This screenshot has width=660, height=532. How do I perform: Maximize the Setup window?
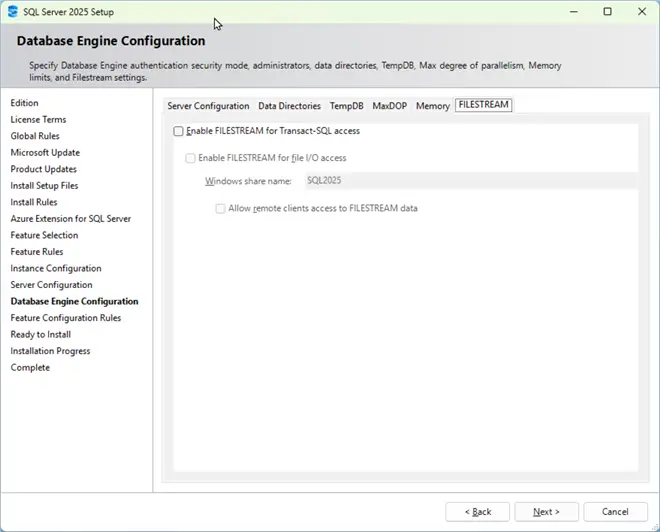click(x=607, y=11)
